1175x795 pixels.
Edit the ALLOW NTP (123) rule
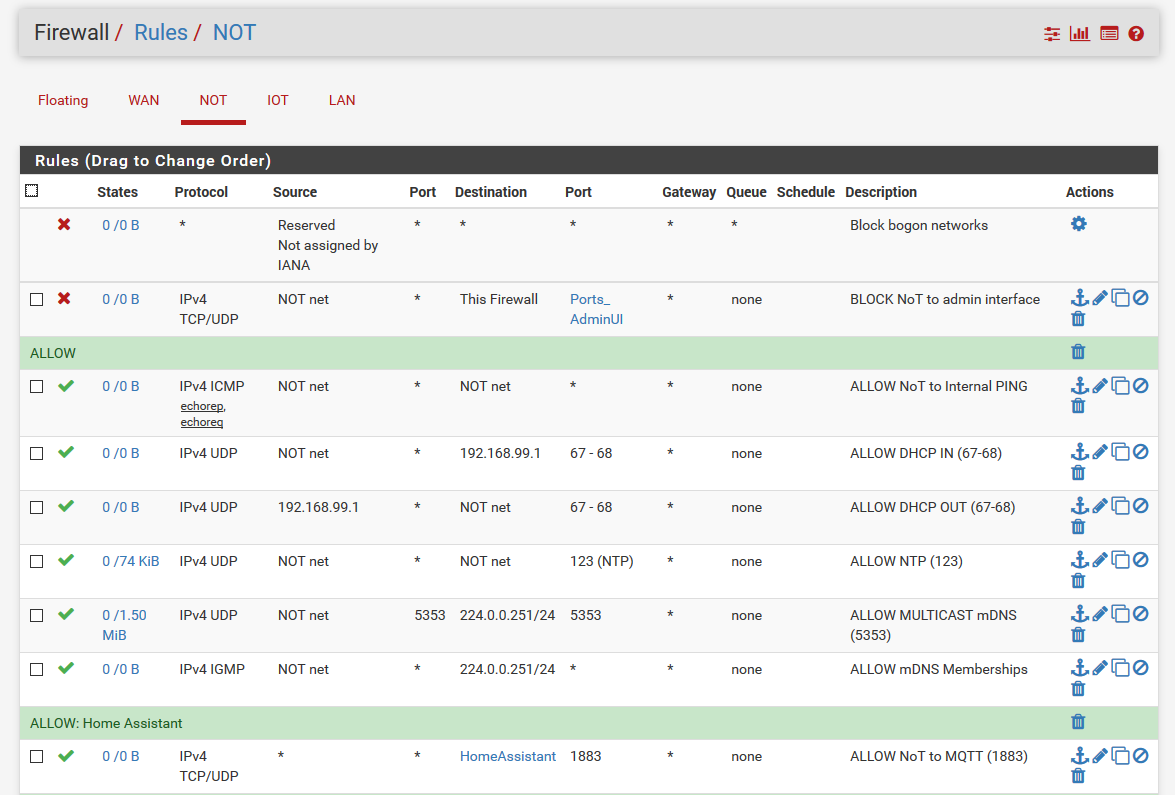[1100, 560]
